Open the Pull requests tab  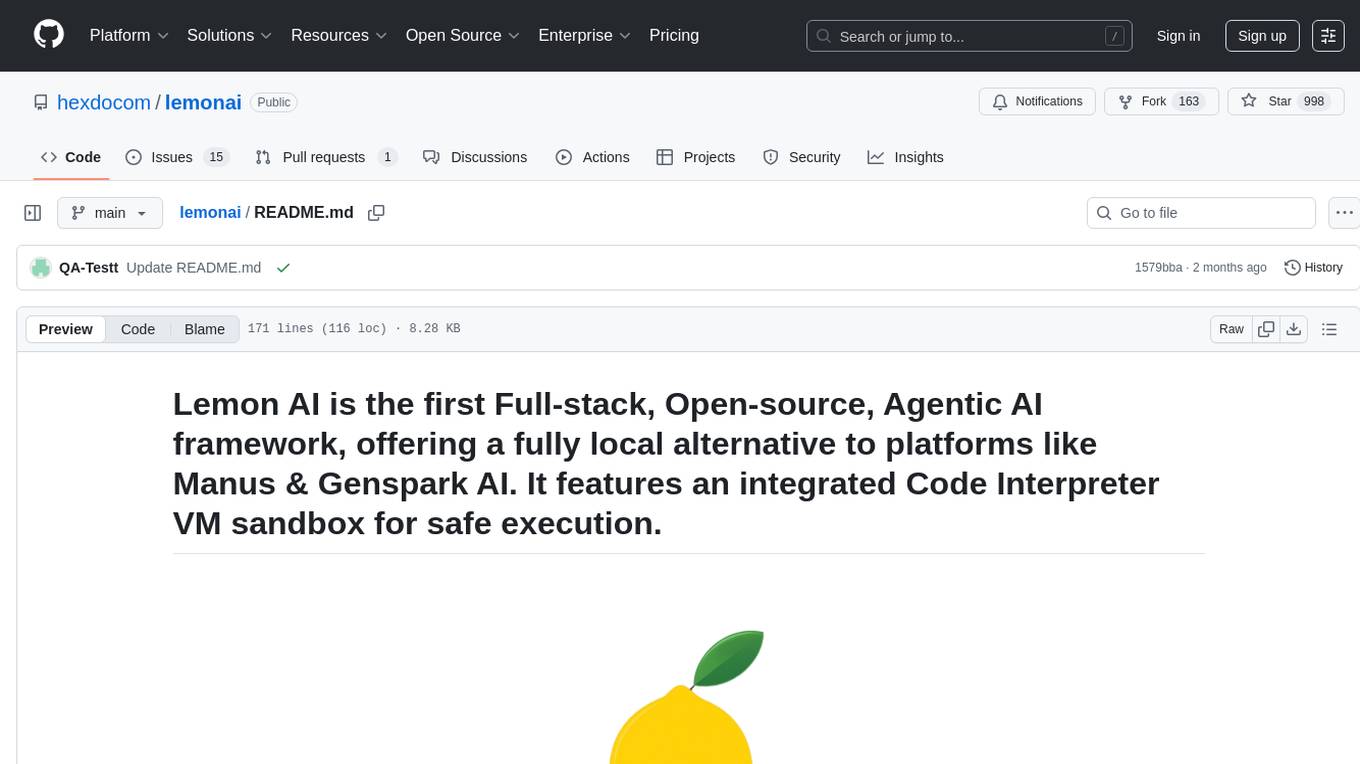click(x=326, y=157)
